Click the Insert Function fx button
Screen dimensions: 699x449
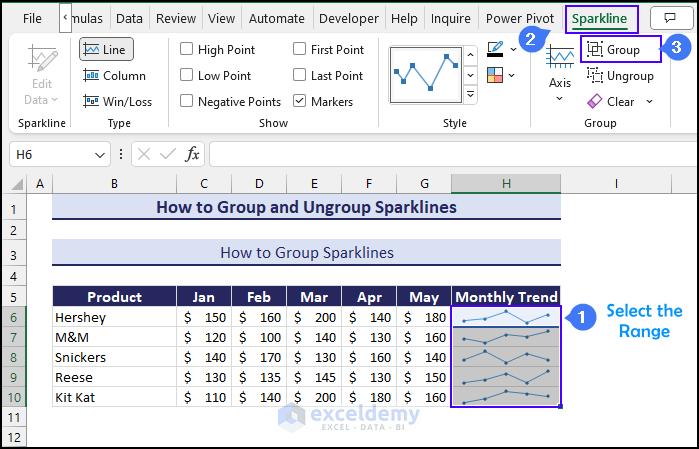tap(192, 154)
